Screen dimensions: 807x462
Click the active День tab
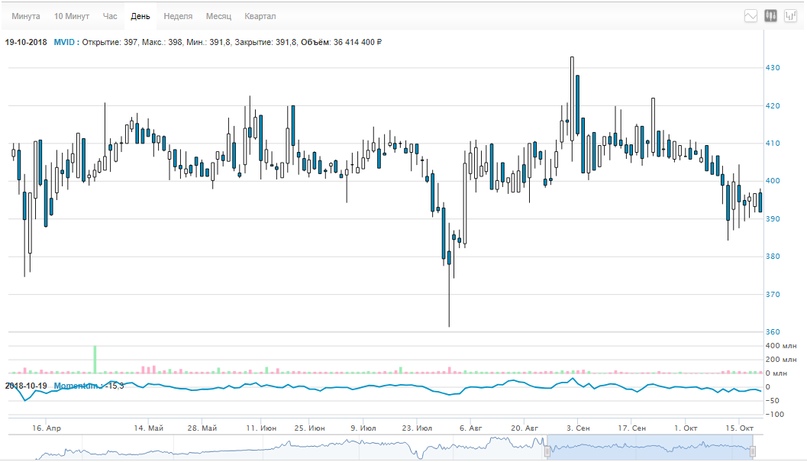[141, 17]
